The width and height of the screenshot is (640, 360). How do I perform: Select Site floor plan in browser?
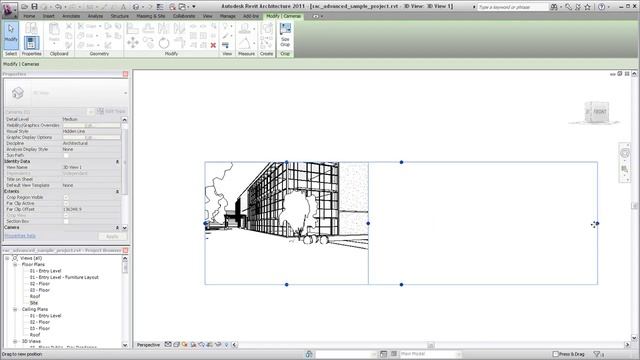[x=34, y=303]
